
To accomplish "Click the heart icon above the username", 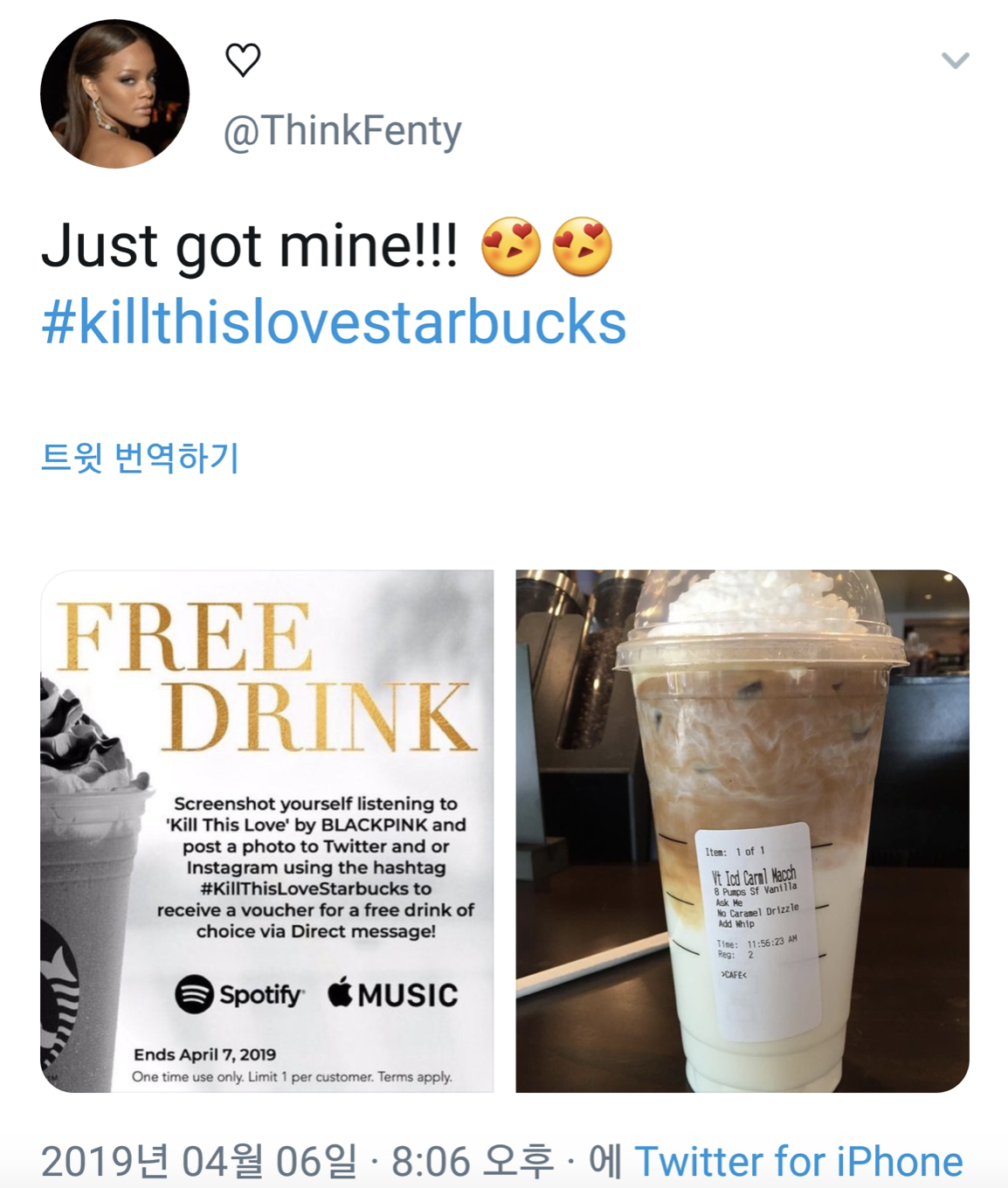I will point(243,59).
